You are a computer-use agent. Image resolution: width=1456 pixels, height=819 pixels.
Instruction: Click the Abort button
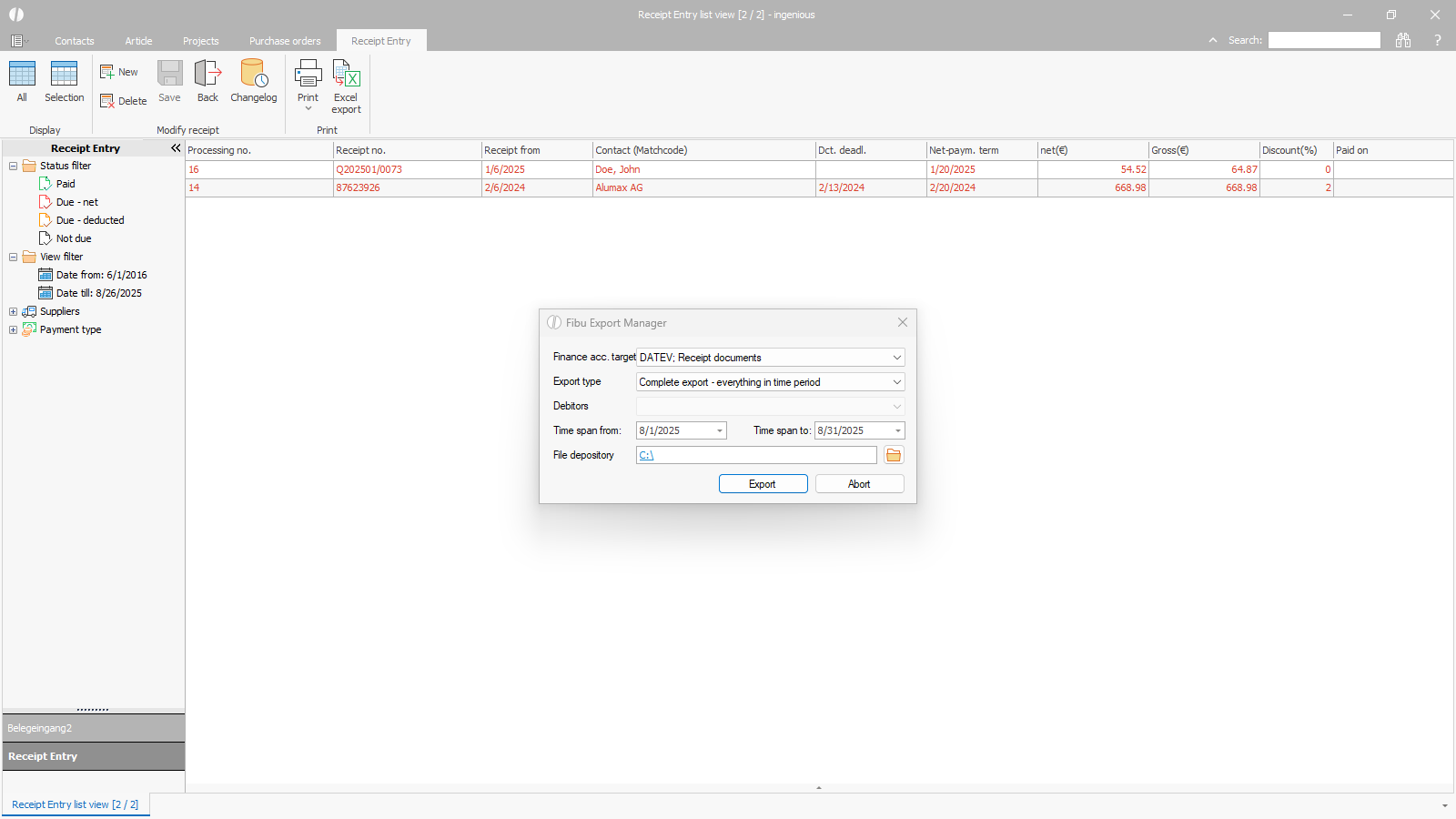click(859, 484)
